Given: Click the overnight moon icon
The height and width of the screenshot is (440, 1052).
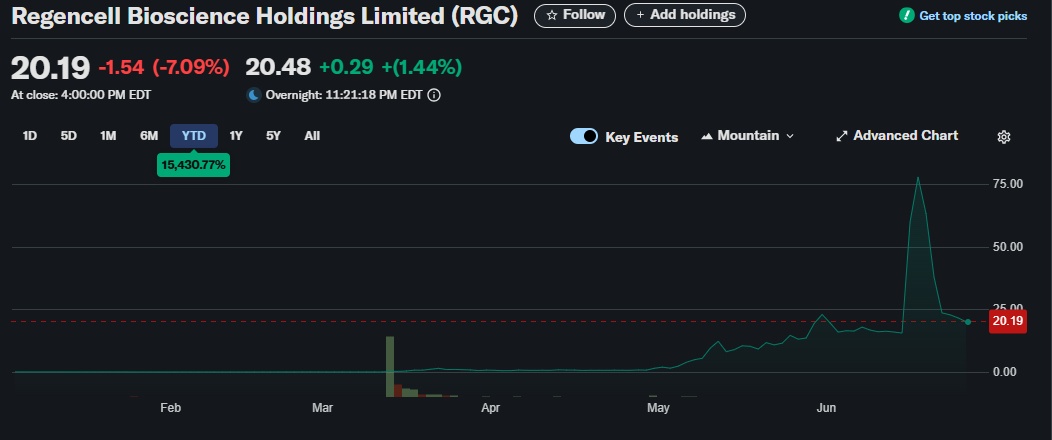Looking at the screenshot, I should tap(254, 95).
